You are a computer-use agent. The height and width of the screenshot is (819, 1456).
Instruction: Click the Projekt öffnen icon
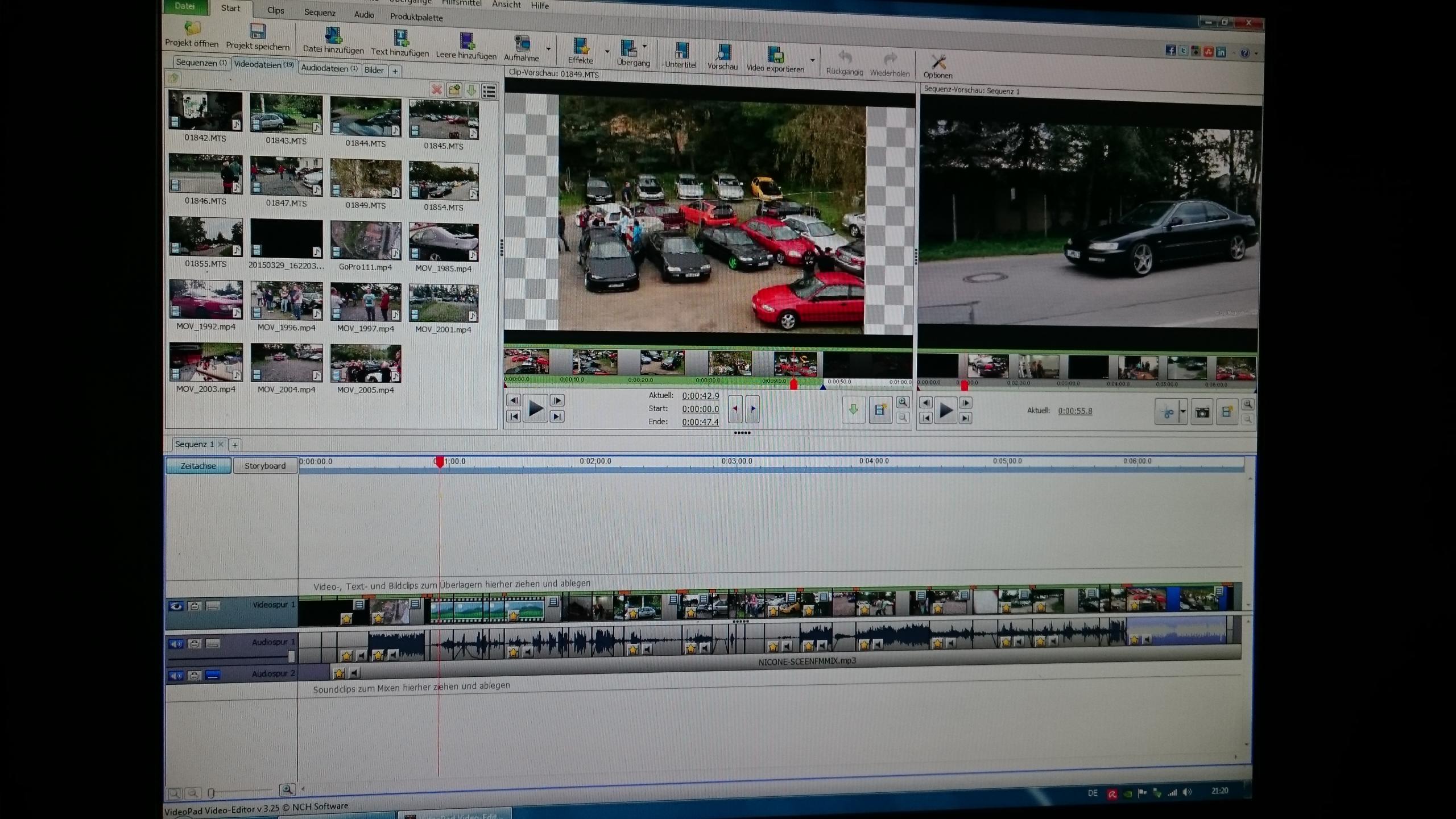coord(192,28)
